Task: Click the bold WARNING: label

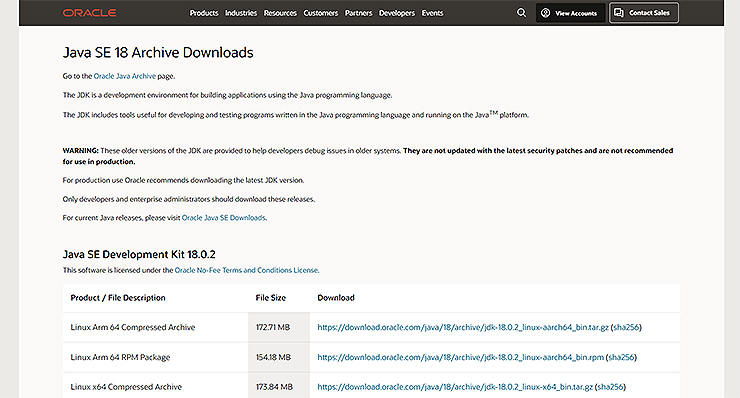Action: (81, 151)
